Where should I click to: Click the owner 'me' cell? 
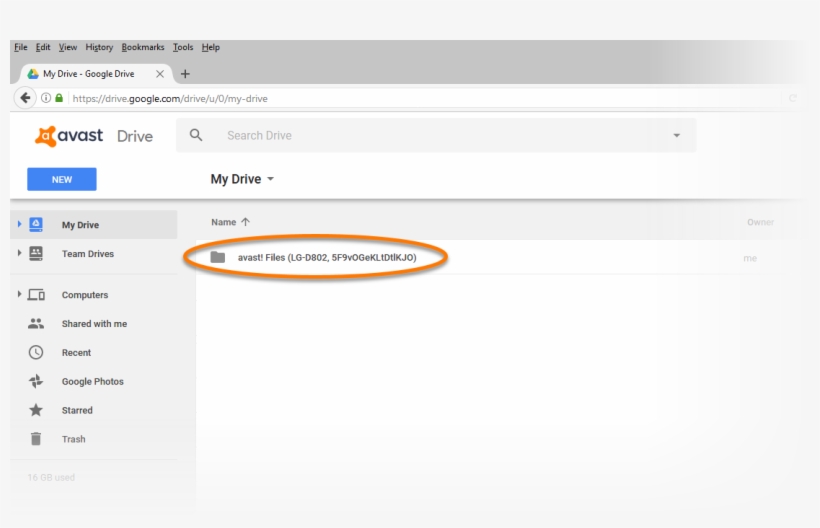pyautogui.click(x=750, y=258)
